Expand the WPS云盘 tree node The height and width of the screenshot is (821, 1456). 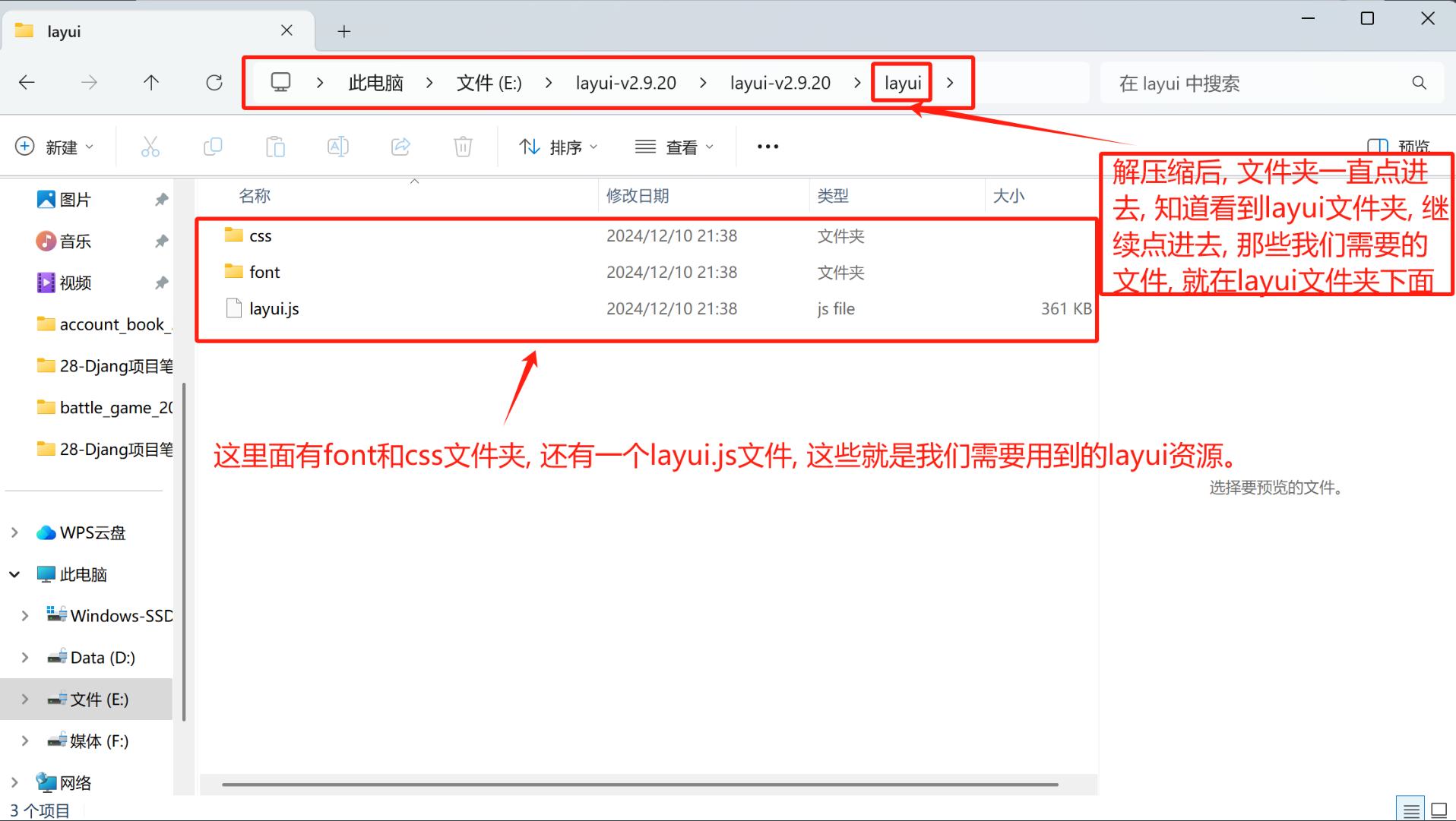coord(14,533)
